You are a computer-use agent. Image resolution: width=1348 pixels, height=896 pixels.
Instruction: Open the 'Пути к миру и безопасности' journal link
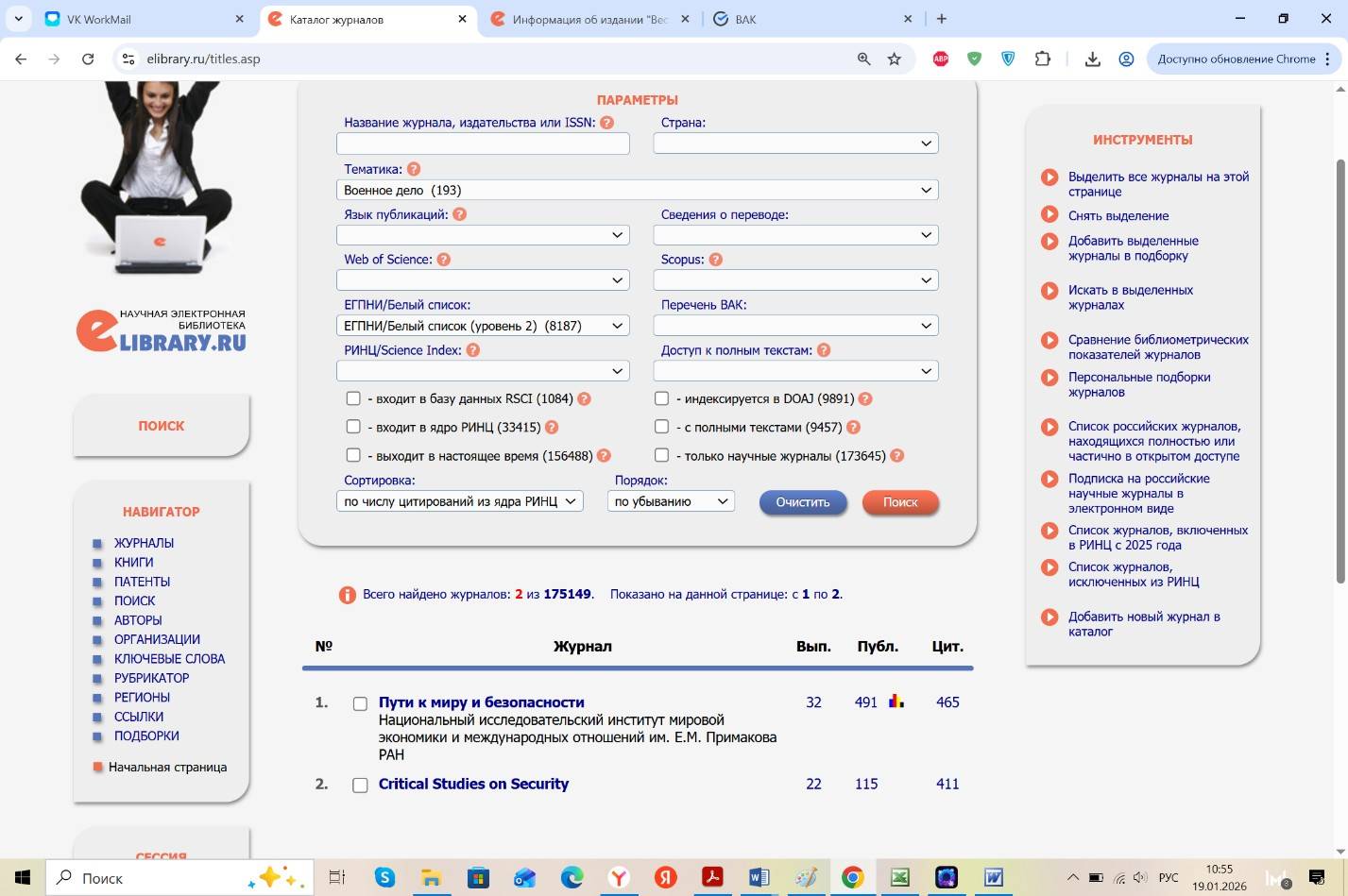click(481, 702)
